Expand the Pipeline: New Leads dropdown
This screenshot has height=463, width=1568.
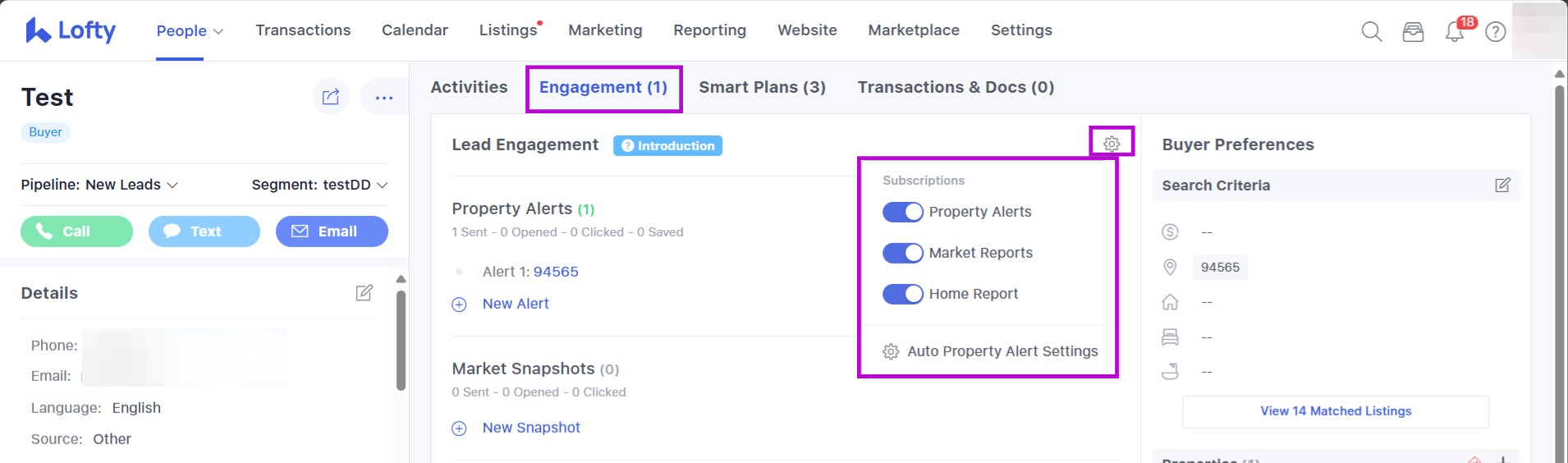coord(99,185)
